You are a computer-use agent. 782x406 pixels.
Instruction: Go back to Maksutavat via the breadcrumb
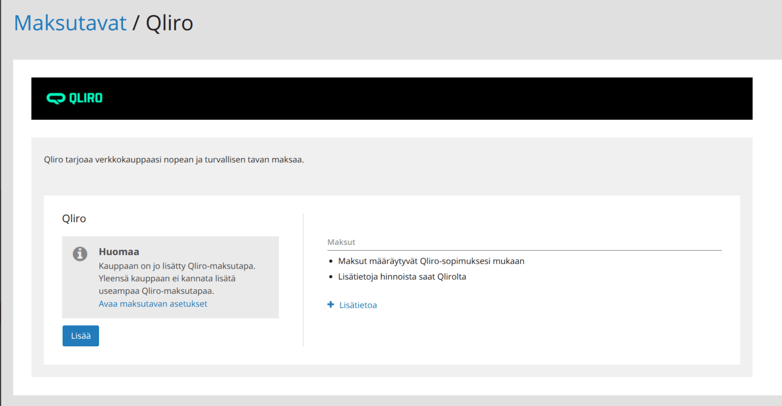[x=70, y=22]
